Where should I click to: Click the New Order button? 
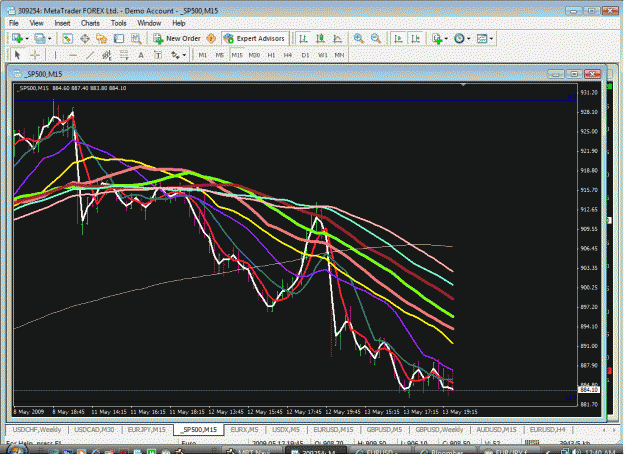[177, 39]
